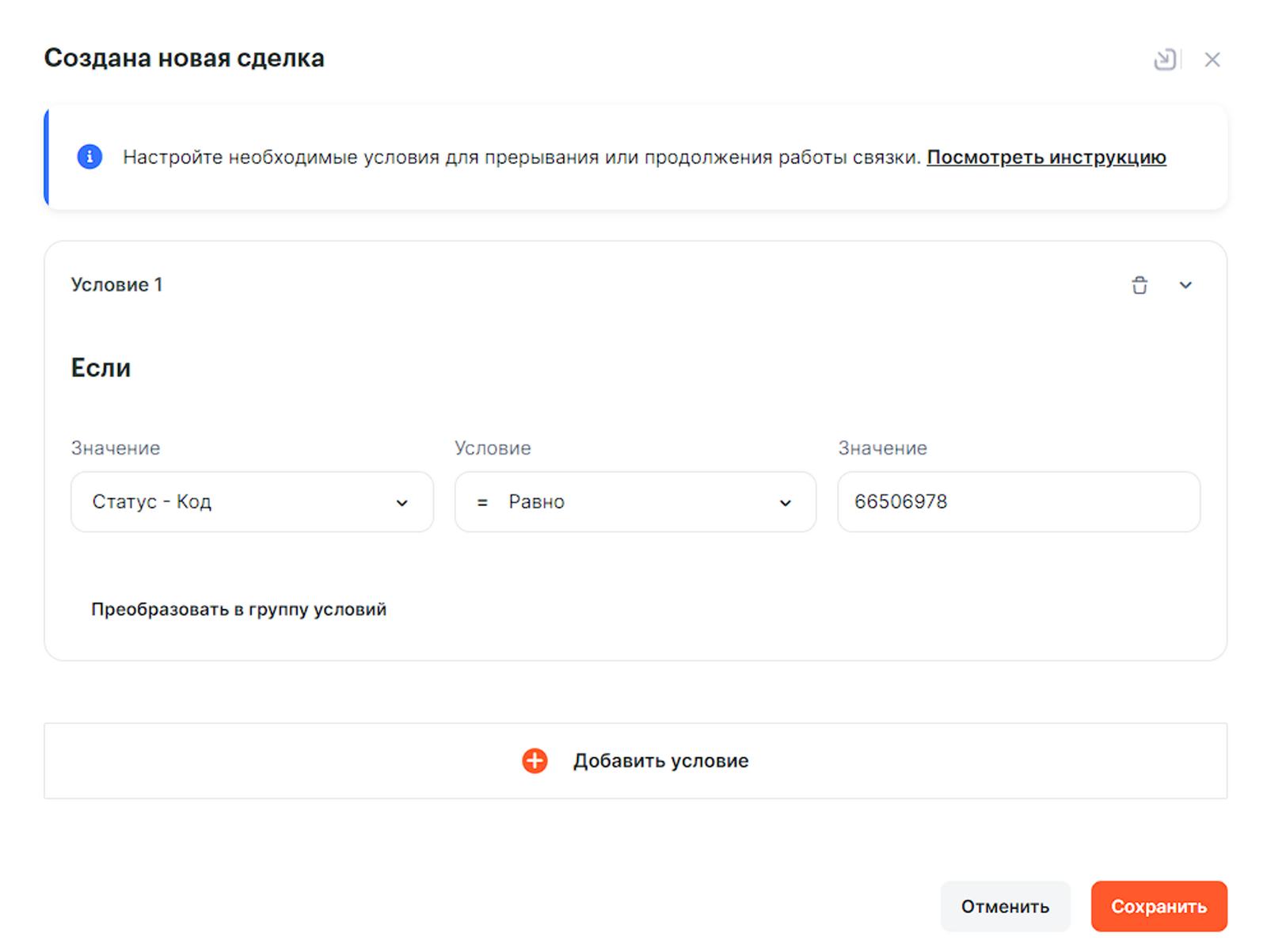Click the 'Если' heading
Image resolution: width=1267 pixels, height=952 pixels.
(101, 368)
